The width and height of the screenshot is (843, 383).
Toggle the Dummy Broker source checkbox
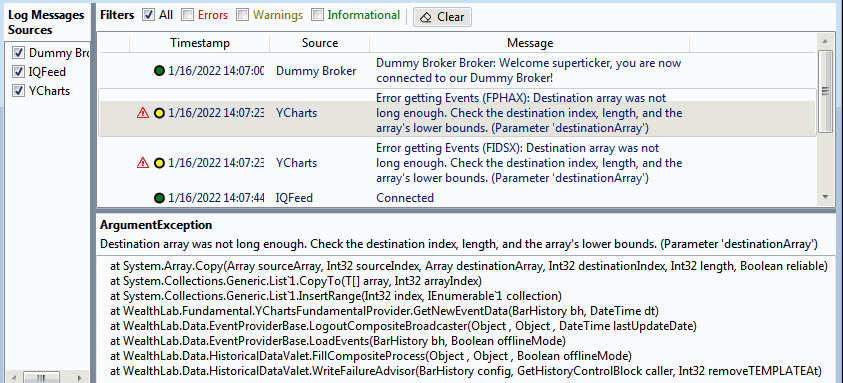click(x=19, y=53)
